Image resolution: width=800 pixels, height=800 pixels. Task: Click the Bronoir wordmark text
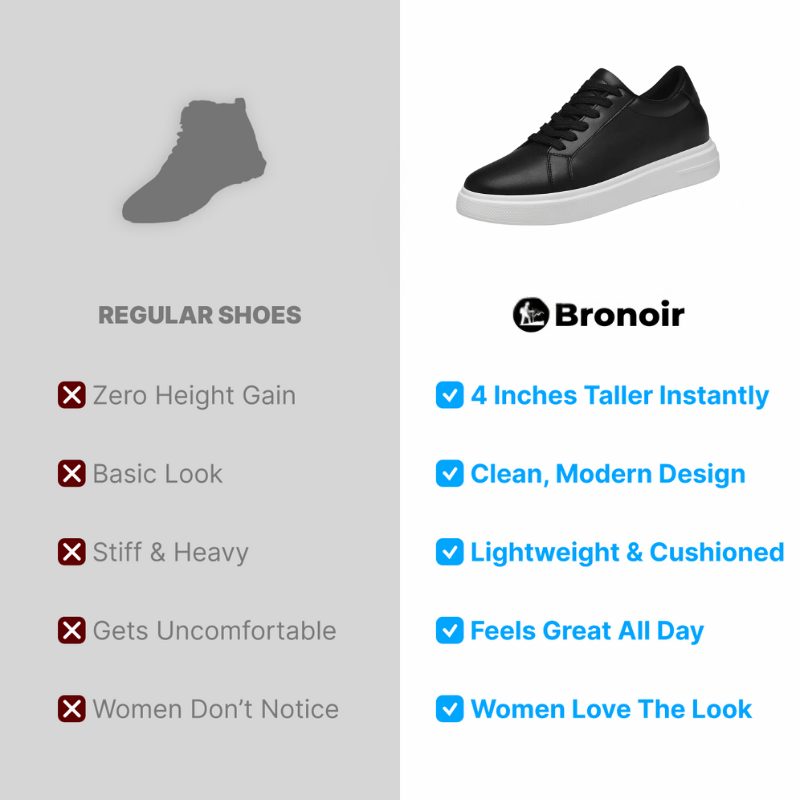click(x=619, y=315)
